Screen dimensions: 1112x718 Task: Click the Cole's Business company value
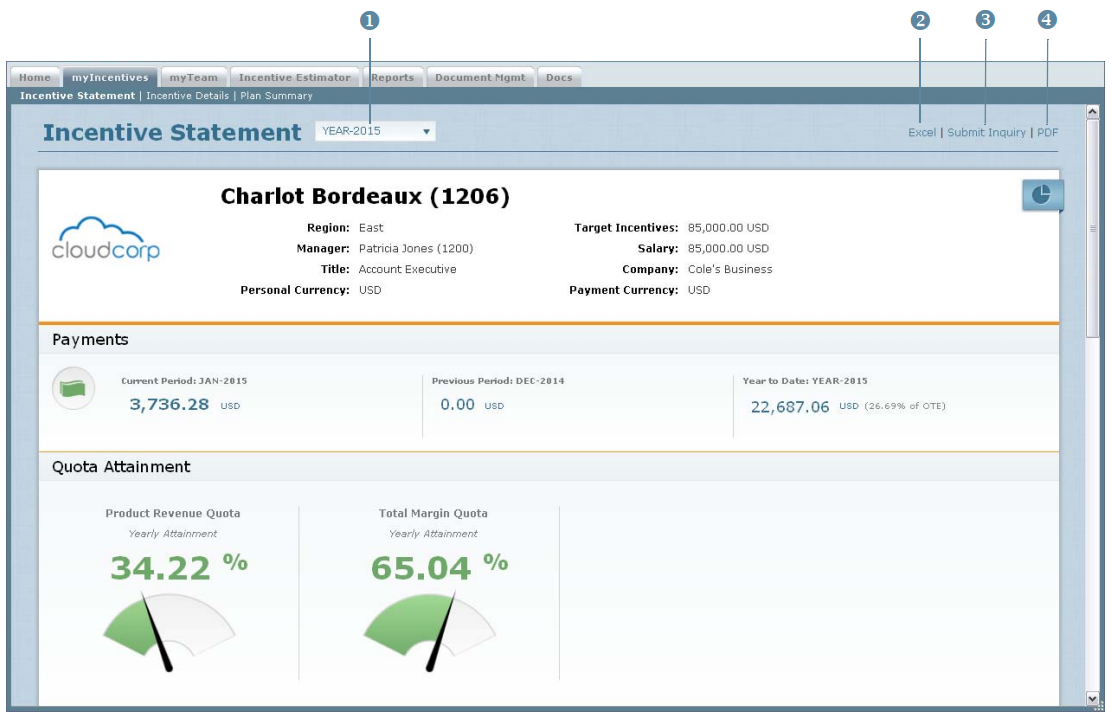click(x=730, y=269)
